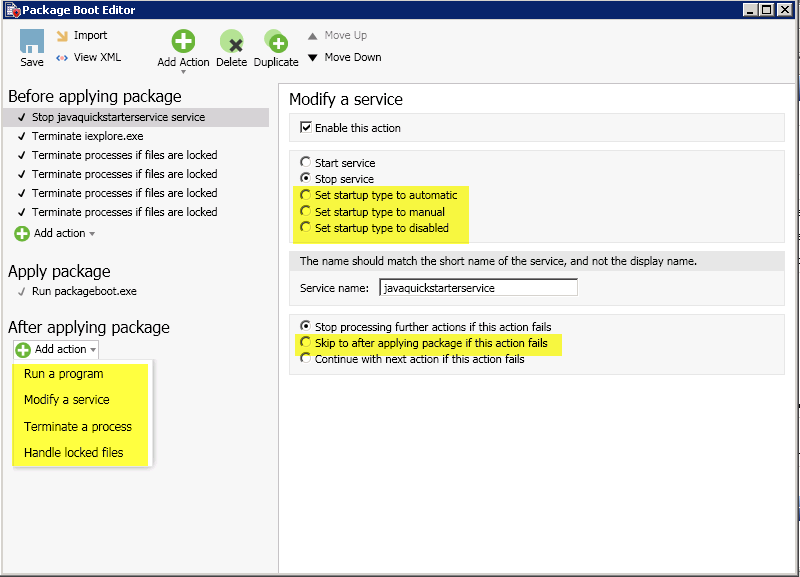Click the Modify a service panel heading

[x=346, y=99]
